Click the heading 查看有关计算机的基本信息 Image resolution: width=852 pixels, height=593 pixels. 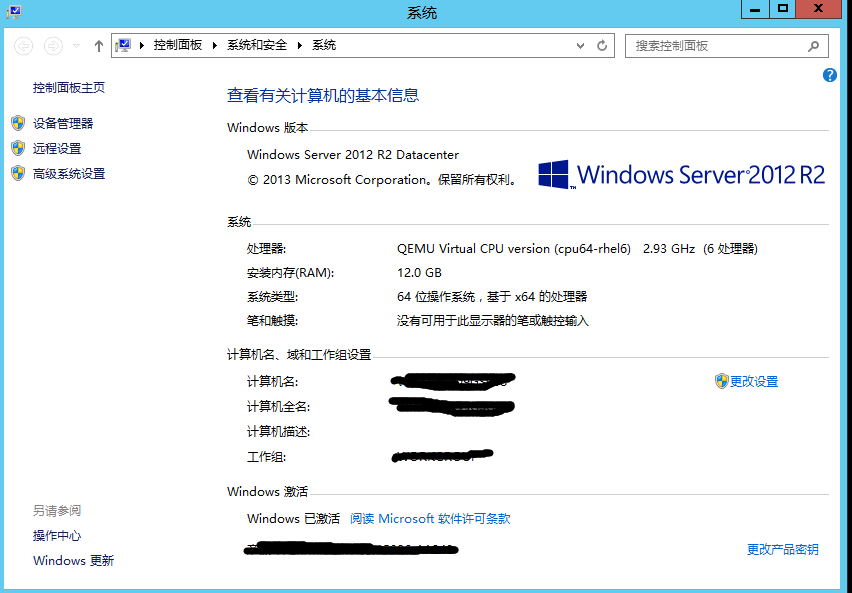(x=323, y=96)
